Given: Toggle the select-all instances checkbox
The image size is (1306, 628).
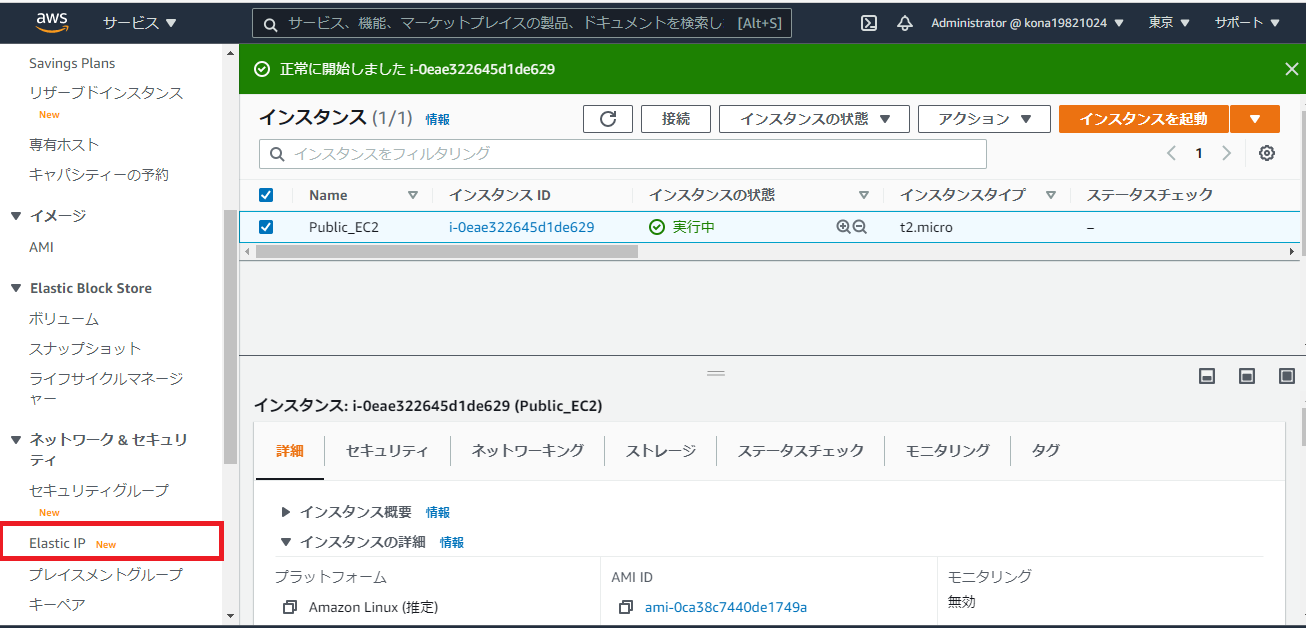Looking at the screenshot, I should (x=266, y=195).
